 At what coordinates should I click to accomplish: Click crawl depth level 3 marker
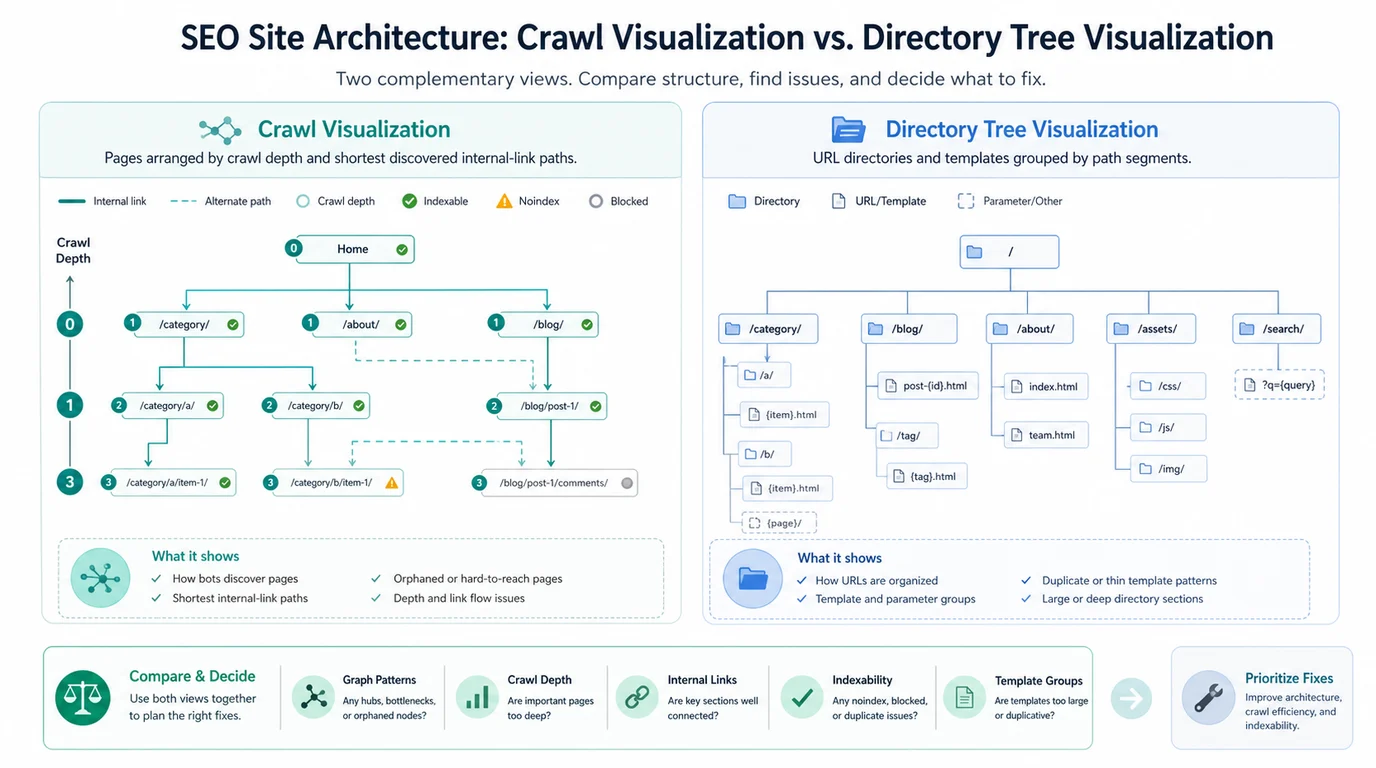(x=69, y=482)
